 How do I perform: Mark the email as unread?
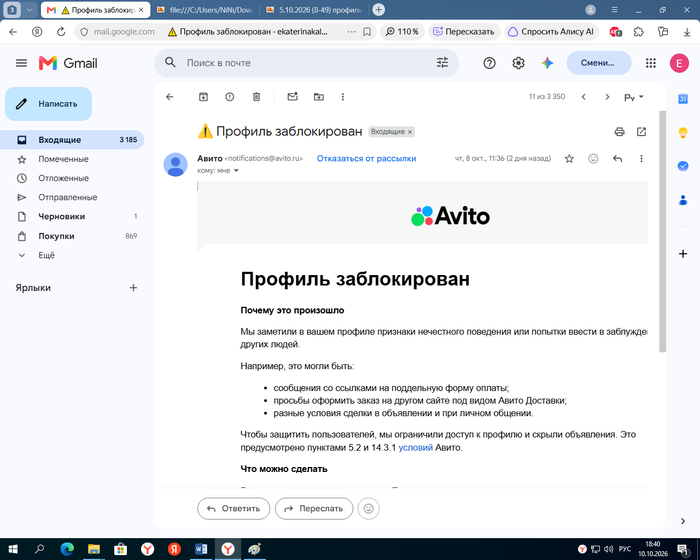point(292,97)
